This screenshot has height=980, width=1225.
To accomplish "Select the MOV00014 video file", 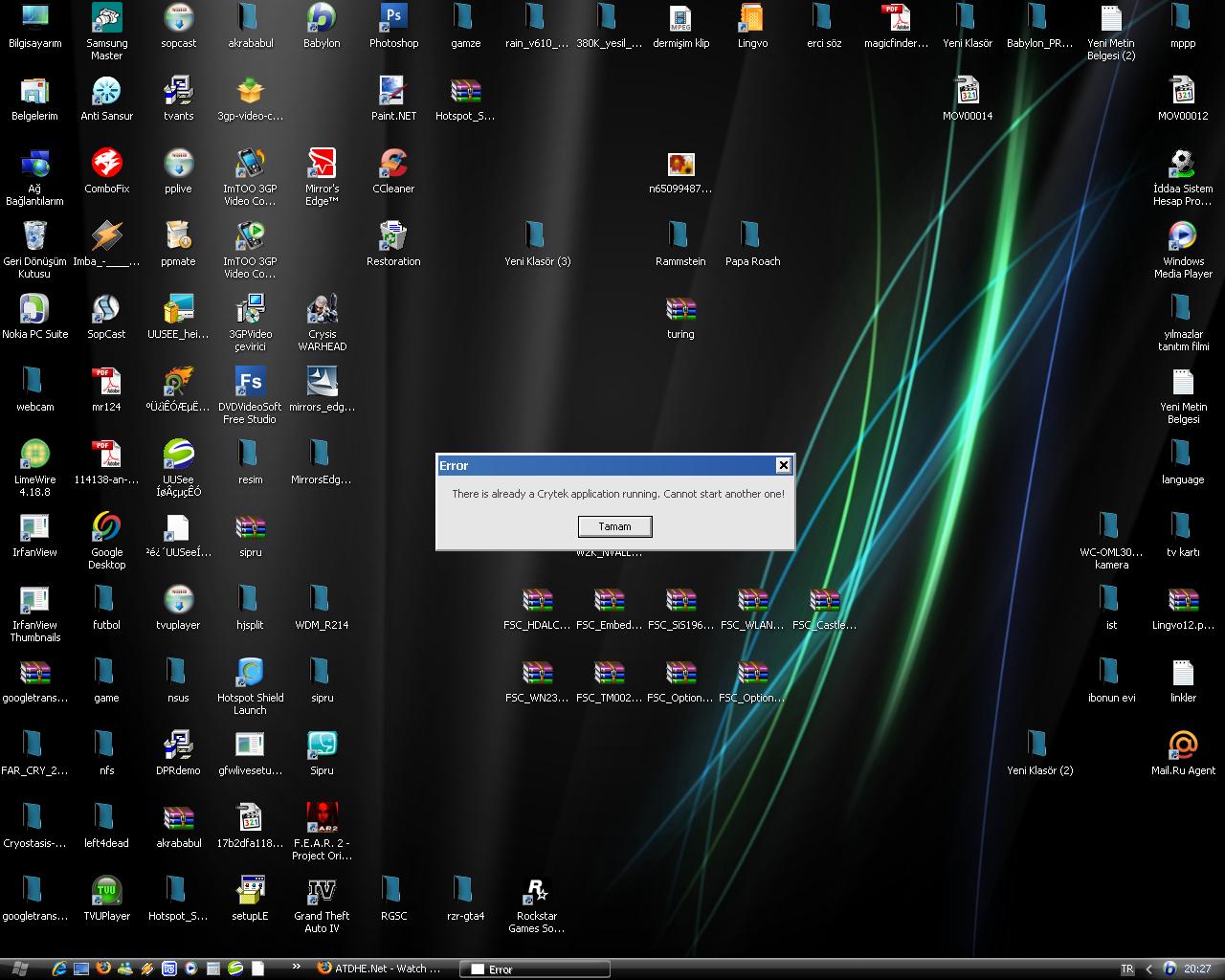I will tap(968, 99).
